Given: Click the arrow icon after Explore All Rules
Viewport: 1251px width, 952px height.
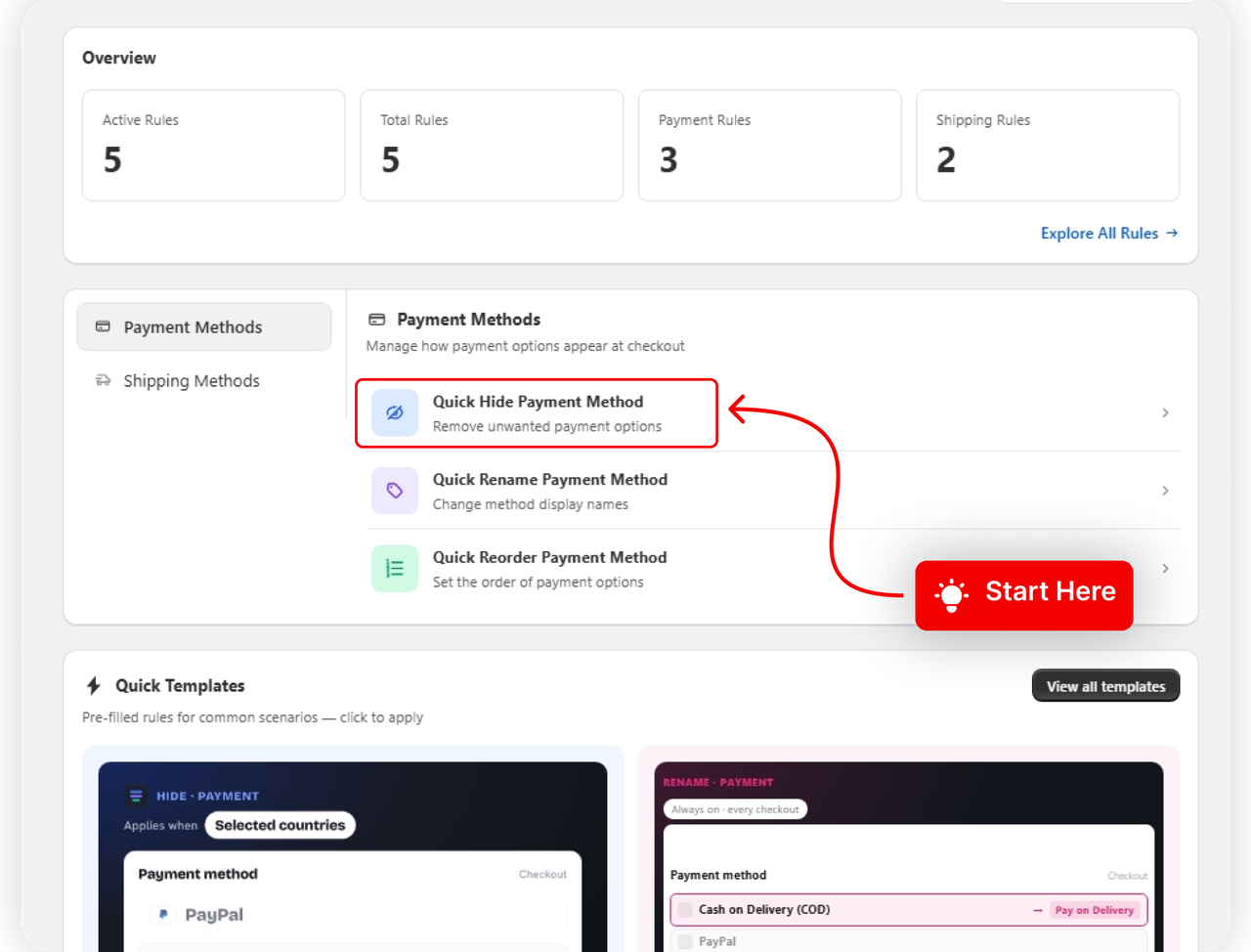Looking at the screenshot, I should 1172,233.
